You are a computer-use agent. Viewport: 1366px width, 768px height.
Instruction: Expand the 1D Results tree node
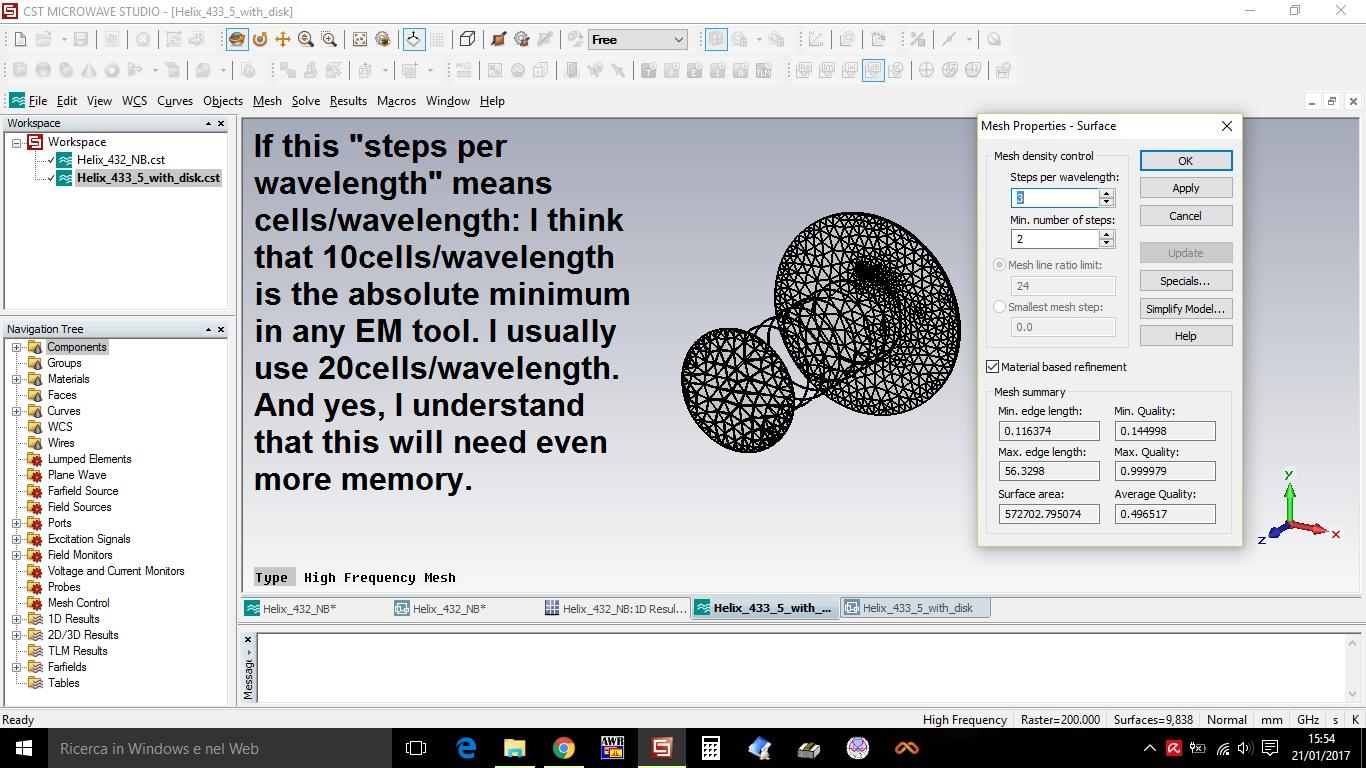click(17, 619)
